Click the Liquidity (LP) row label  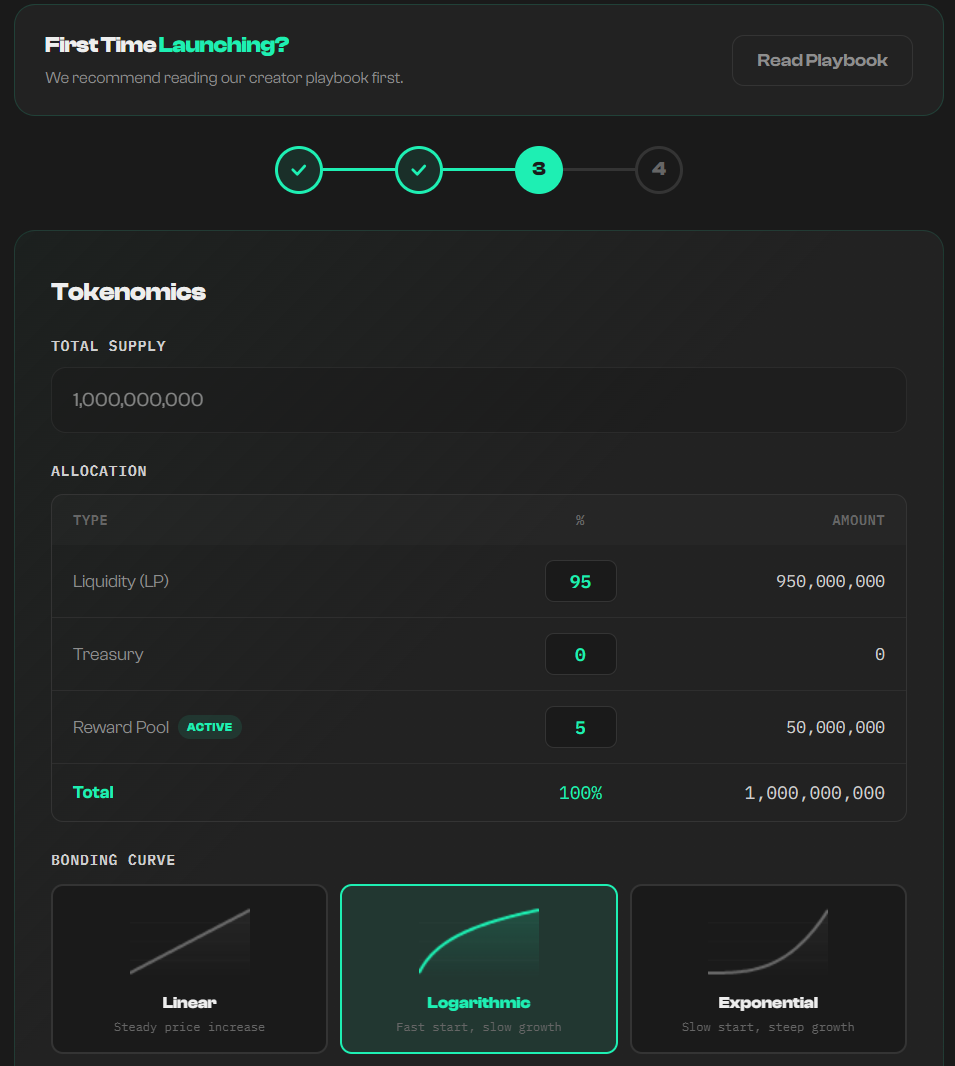(x=121, y=581)
